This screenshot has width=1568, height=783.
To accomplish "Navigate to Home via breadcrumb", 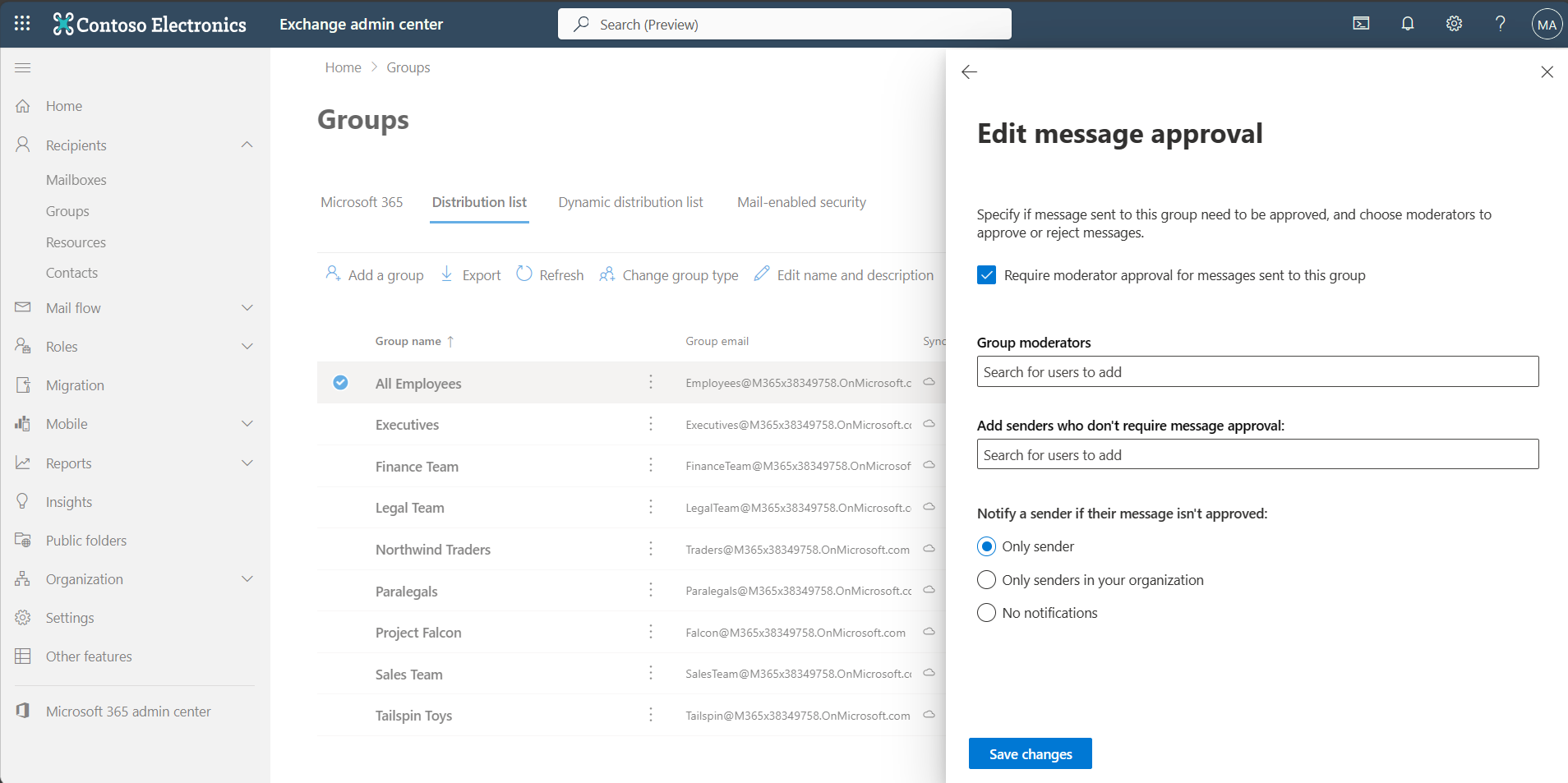I will coord(343,67).
